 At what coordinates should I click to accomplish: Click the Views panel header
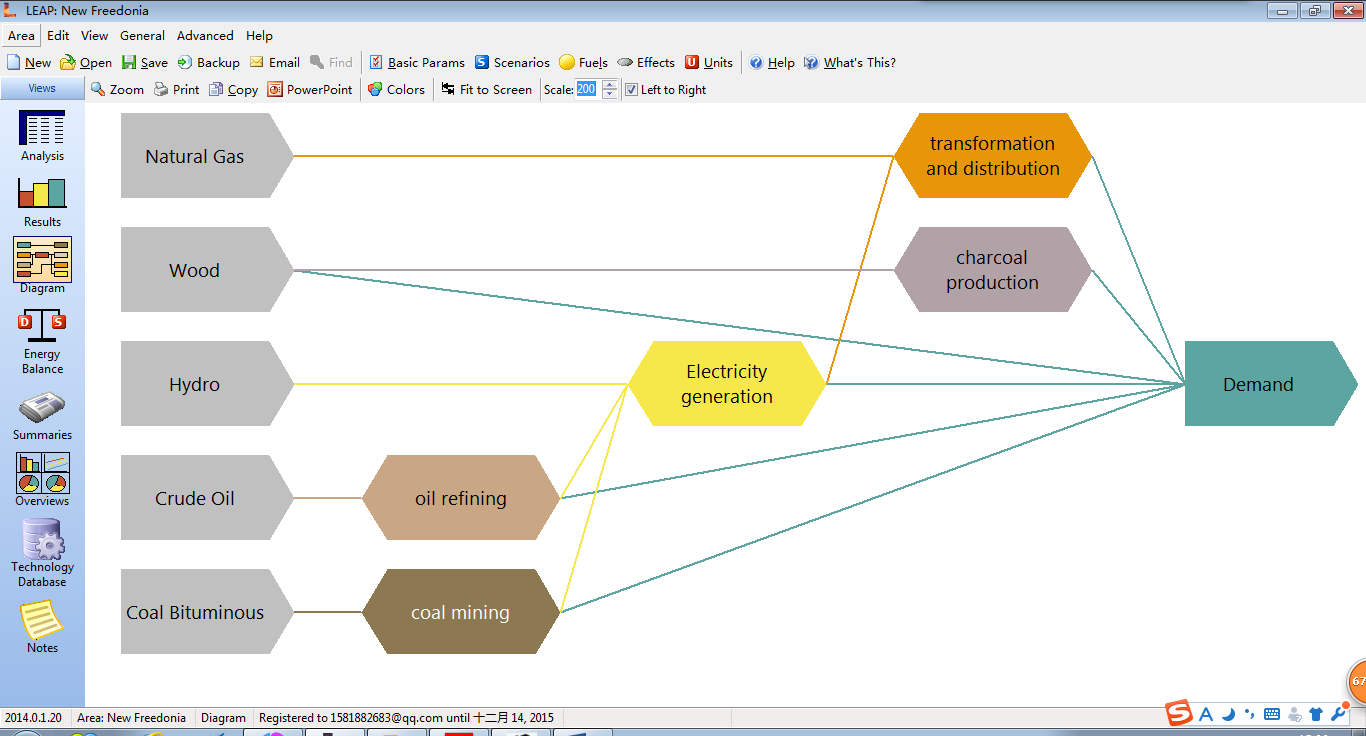42,88
